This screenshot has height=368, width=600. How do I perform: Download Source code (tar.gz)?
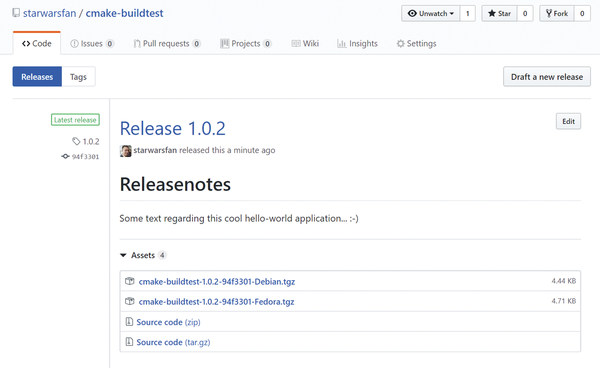[173, 342]
